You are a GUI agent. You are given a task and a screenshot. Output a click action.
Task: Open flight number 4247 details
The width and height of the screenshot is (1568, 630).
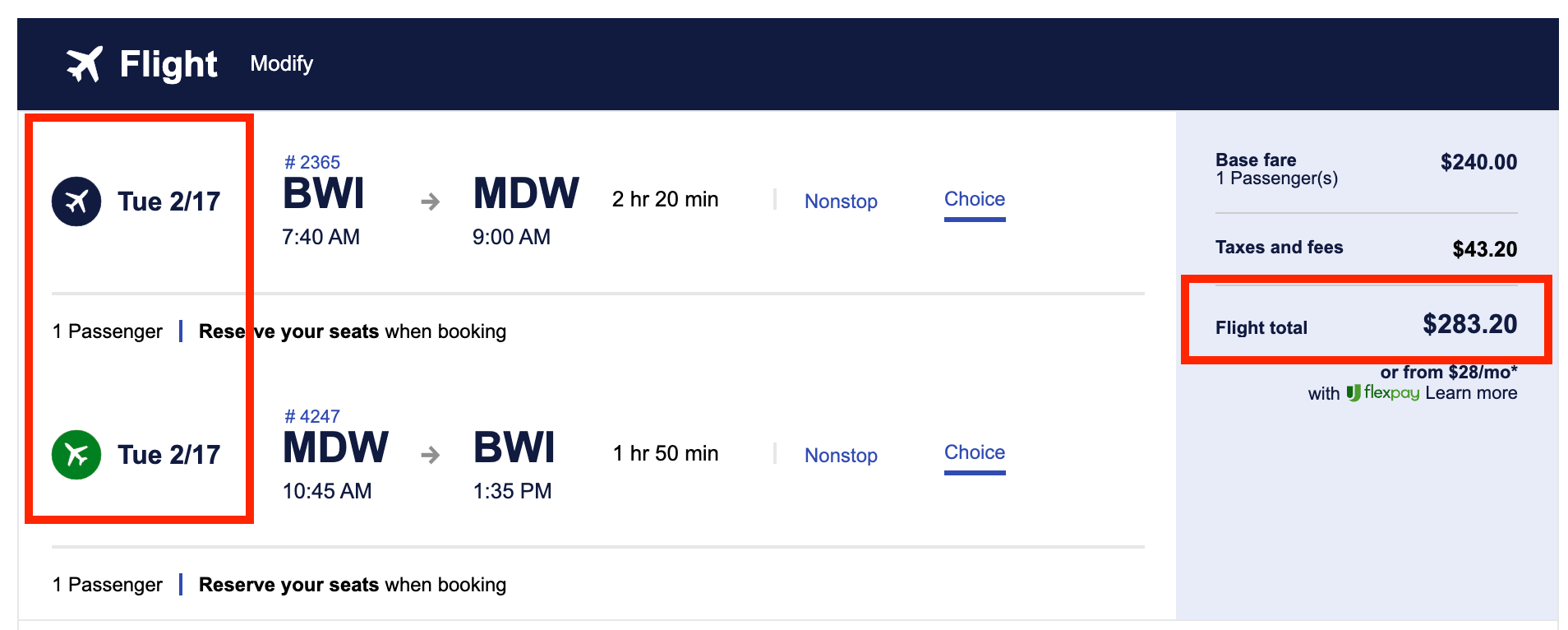(312, 416)
